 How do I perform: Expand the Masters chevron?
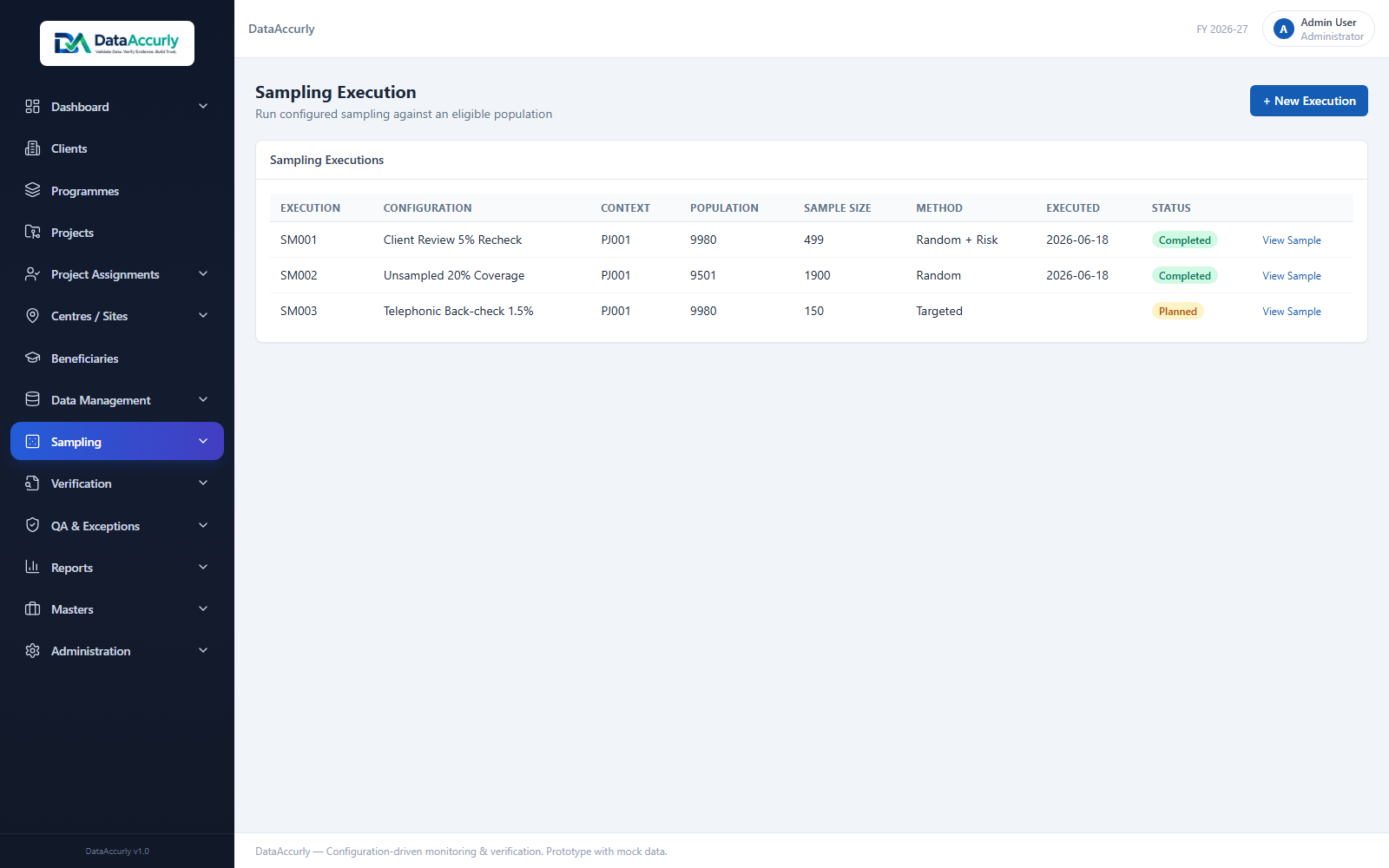(203, 608)
